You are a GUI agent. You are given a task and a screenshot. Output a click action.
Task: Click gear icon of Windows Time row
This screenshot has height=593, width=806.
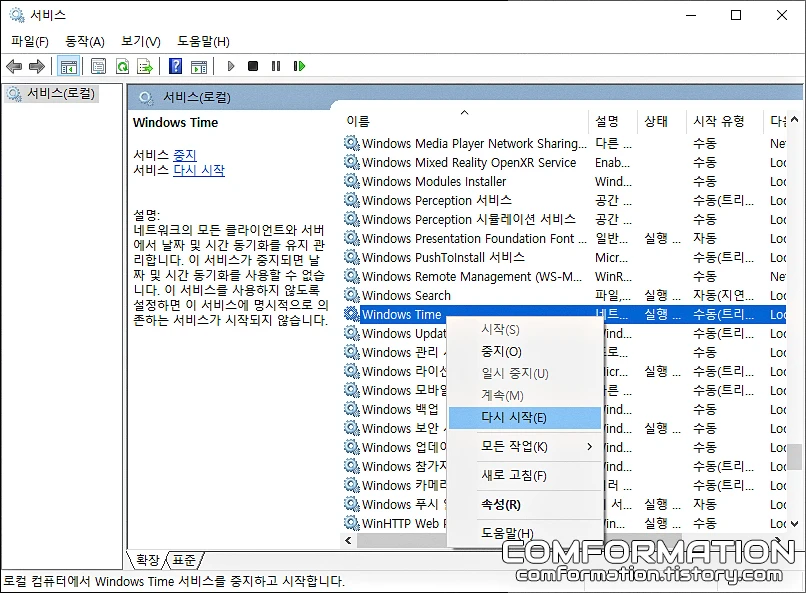coord(352,314)
